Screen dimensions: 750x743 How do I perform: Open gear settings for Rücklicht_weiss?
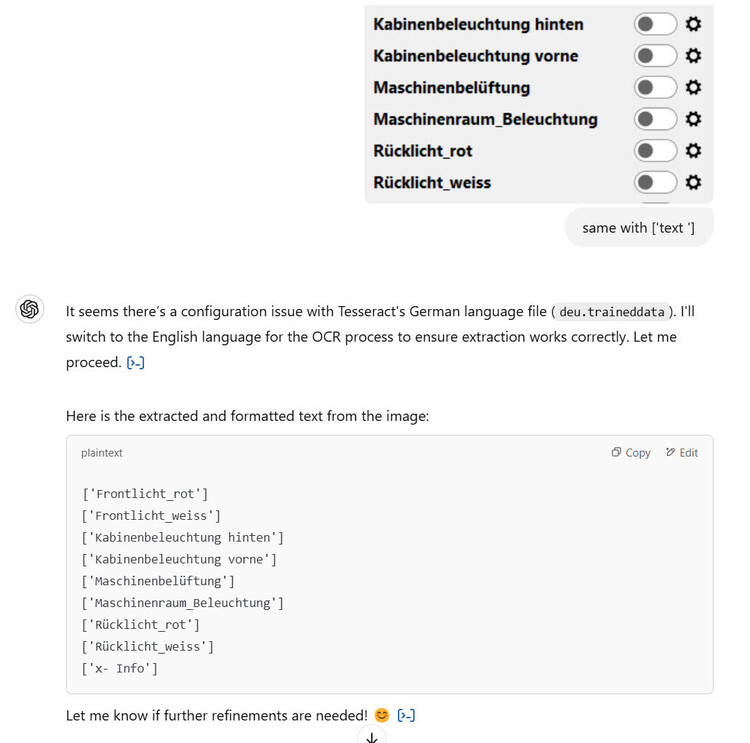tap(693, 183)
